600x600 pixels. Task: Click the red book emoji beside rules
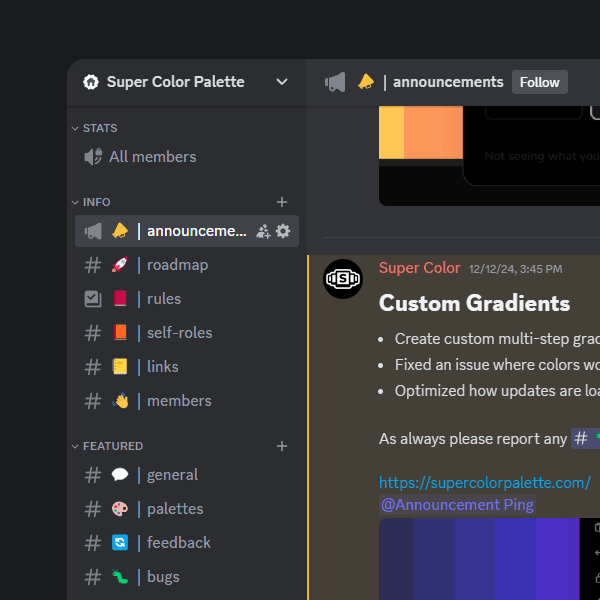(x=120, y=298)
